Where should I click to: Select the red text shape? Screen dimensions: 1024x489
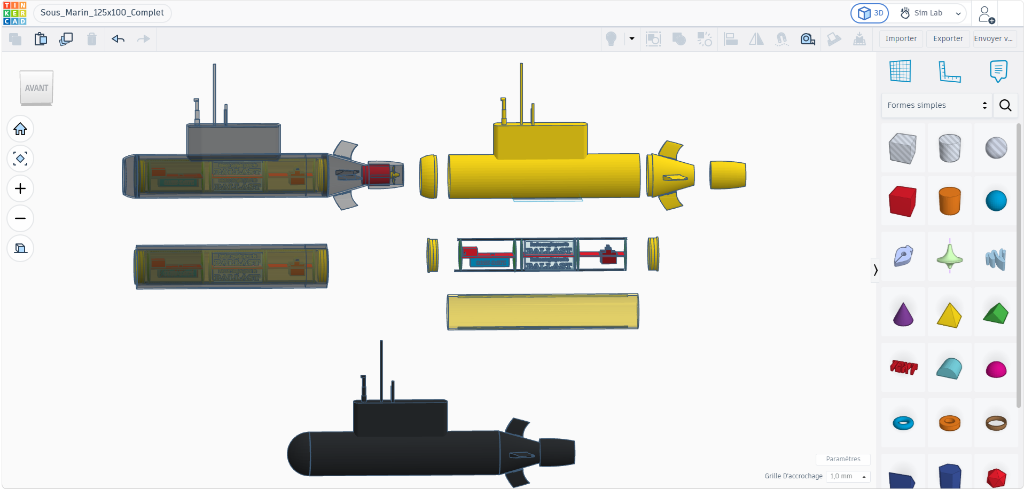pos(903,367)
